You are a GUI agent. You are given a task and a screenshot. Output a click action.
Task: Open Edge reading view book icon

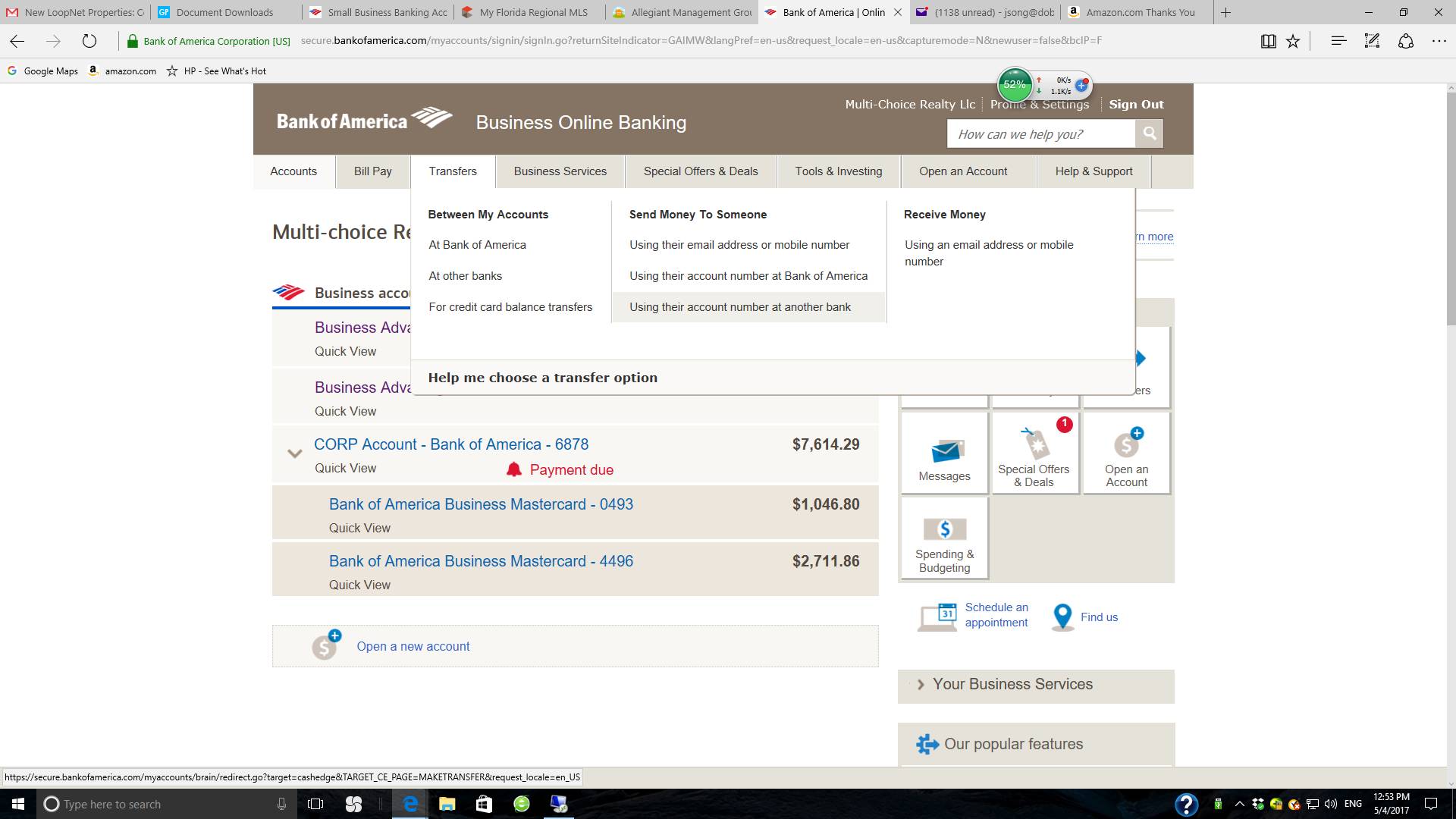(x=1268, y=41)
